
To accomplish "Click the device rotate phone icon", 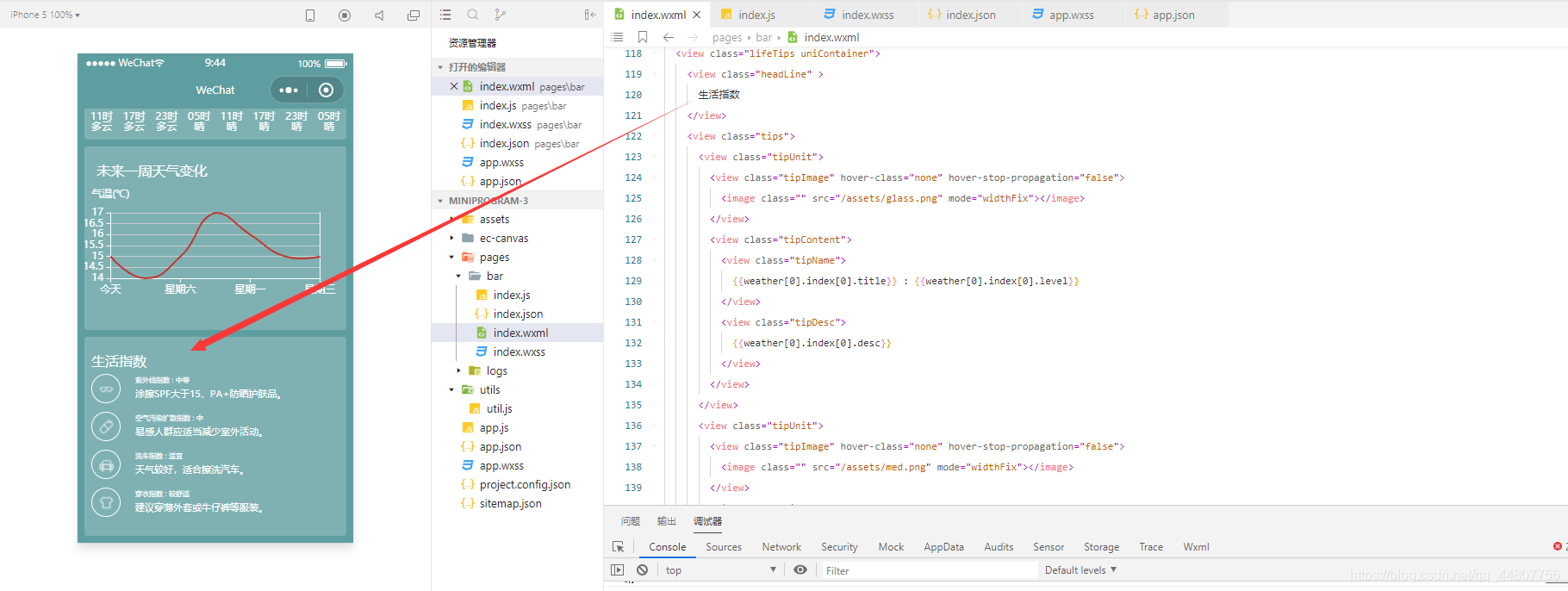I will 310,16.
